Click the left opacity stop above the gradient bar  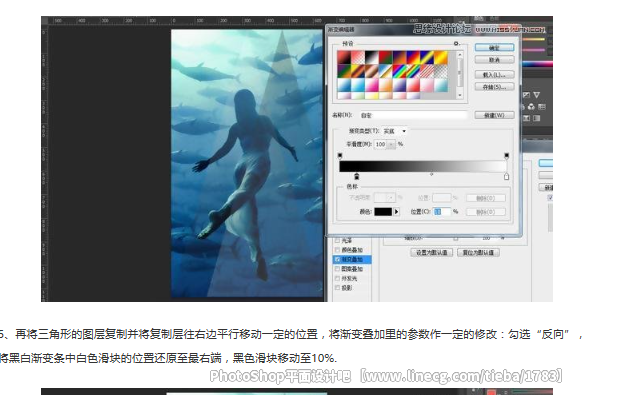click(340, 156)
